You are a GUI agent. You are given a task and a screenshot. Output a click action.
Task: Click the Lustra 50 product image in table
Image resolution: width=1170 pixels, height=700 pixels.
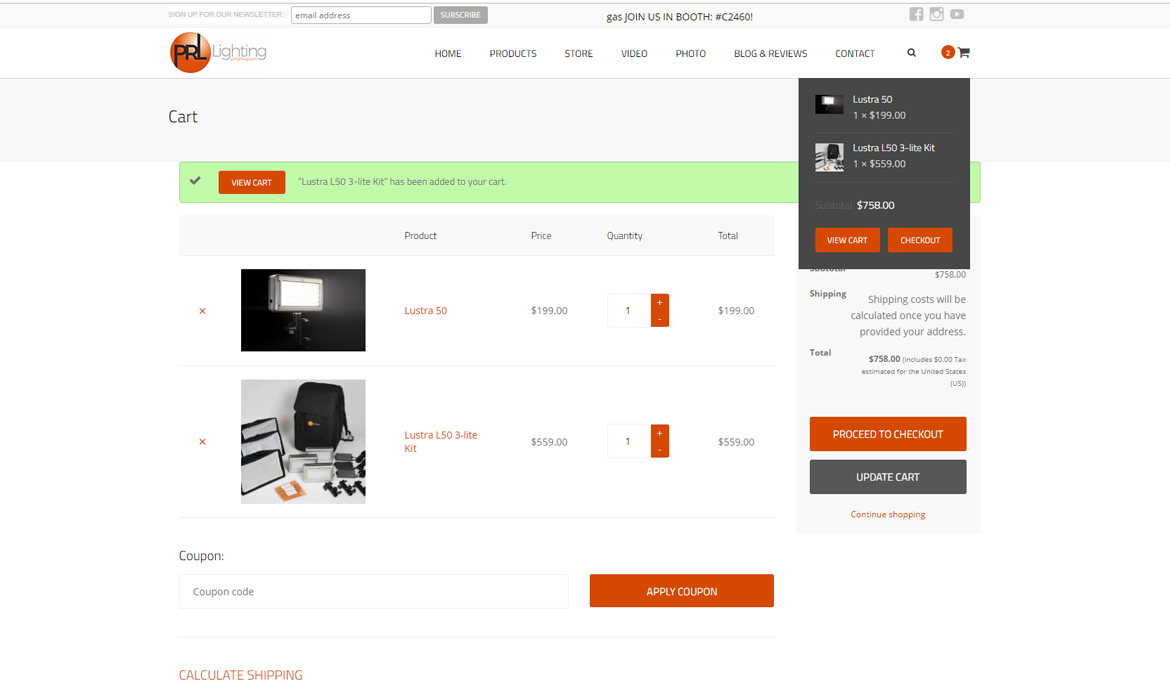click(x=303, y=310)
